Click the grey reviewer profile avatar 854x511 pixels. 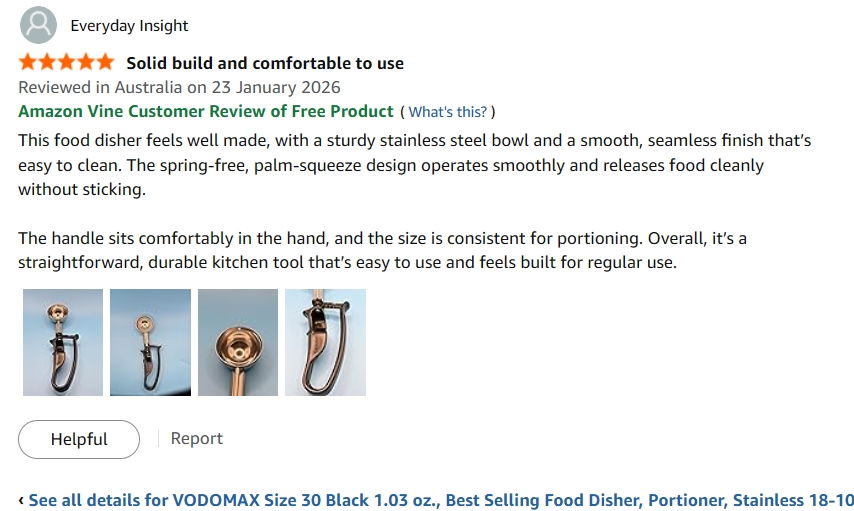[x=38, y=25]
